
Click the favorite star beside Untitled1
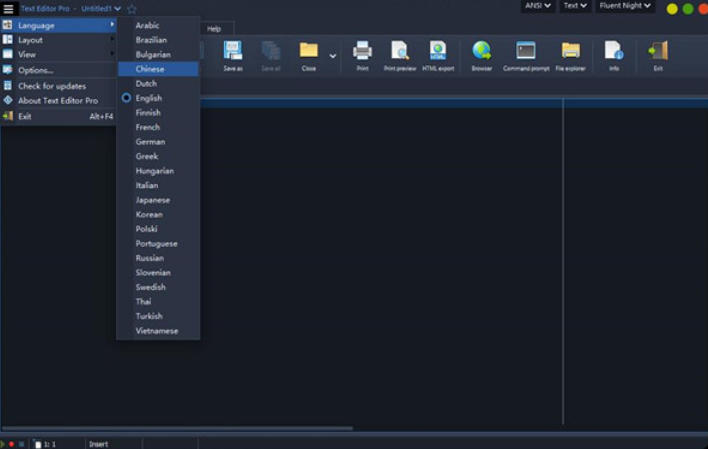tap(132, 8)
